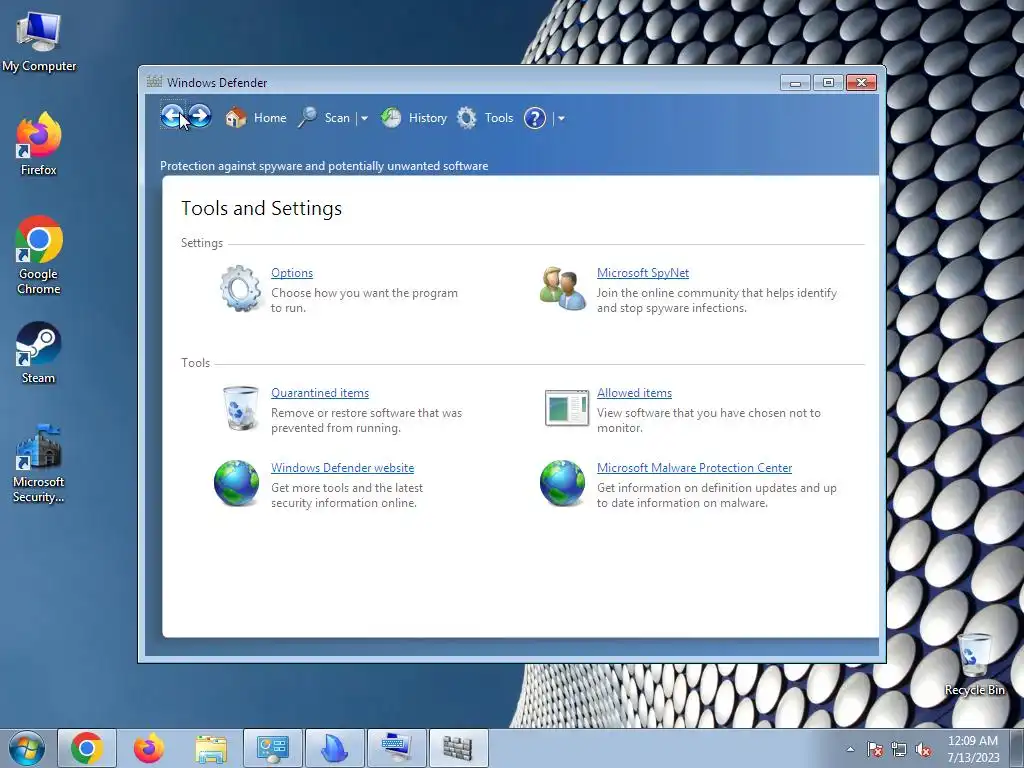This screenshot has width=1024, height=768.
Task: Open the Action Center flag tray icon
Action: point(875,749)
